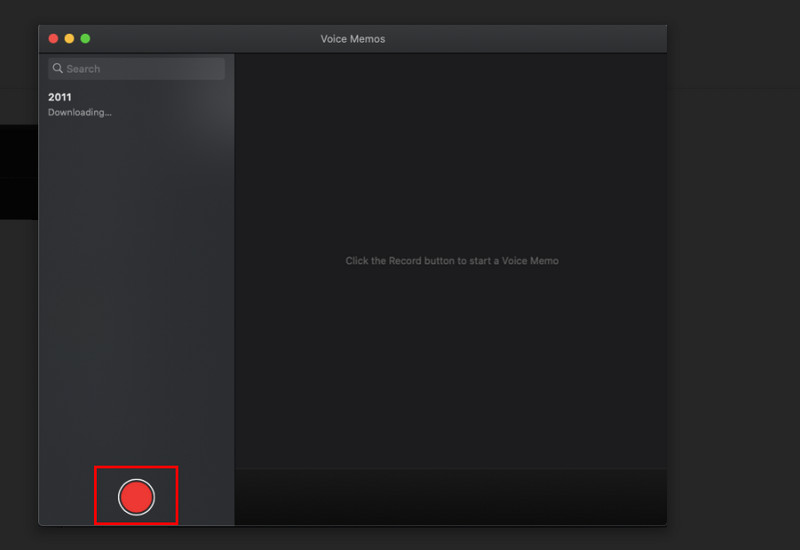The image size is (800, 550).
Task: Minimize the Voice Memos window with yellow button
Action: [x=69, y=39]
